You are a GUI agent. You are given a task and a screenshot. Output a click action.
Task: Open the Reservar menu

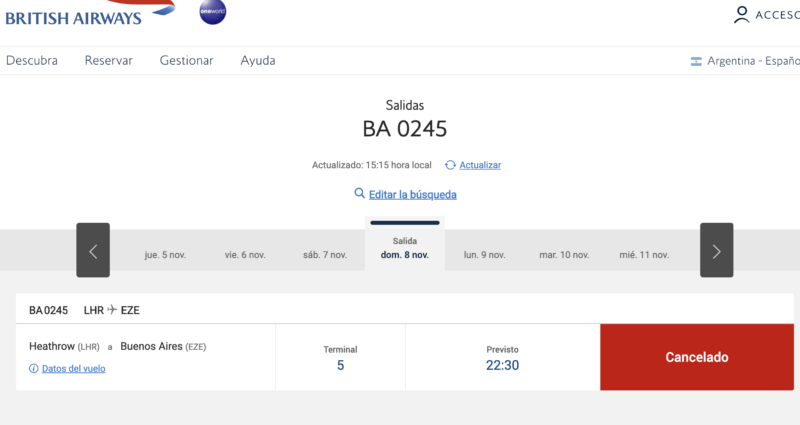pyautogui.click(x=109, y=60)
